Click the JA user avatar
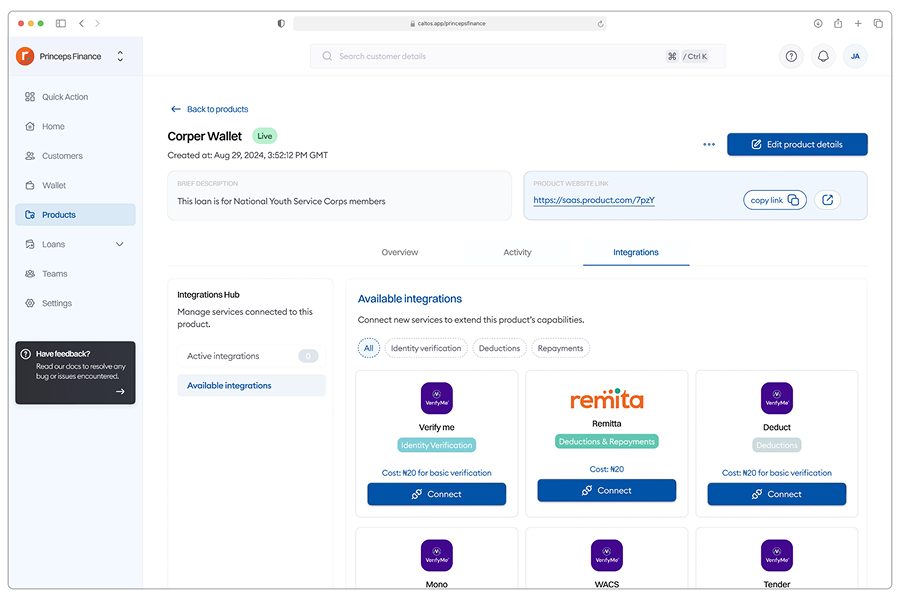 [x=855, y=57]
